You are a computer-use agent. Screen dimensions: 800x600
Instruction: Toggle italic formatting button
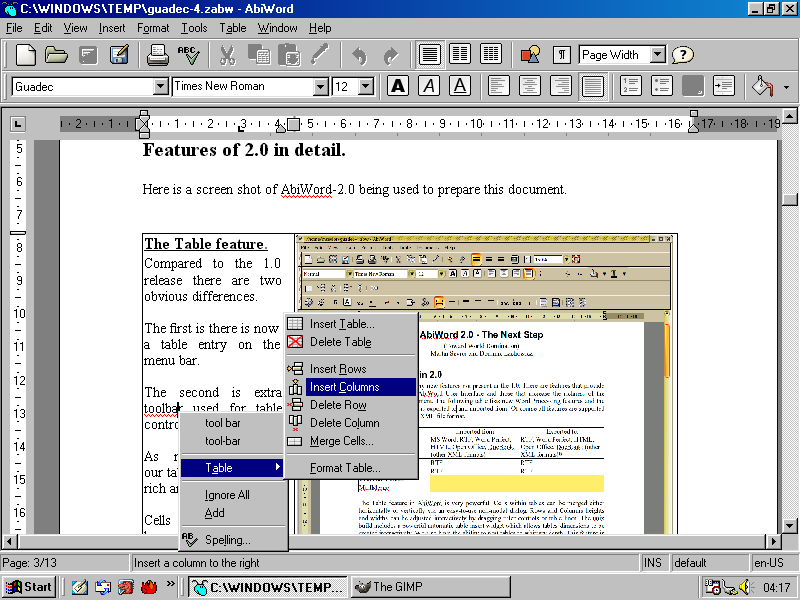[x=429, y=86]
